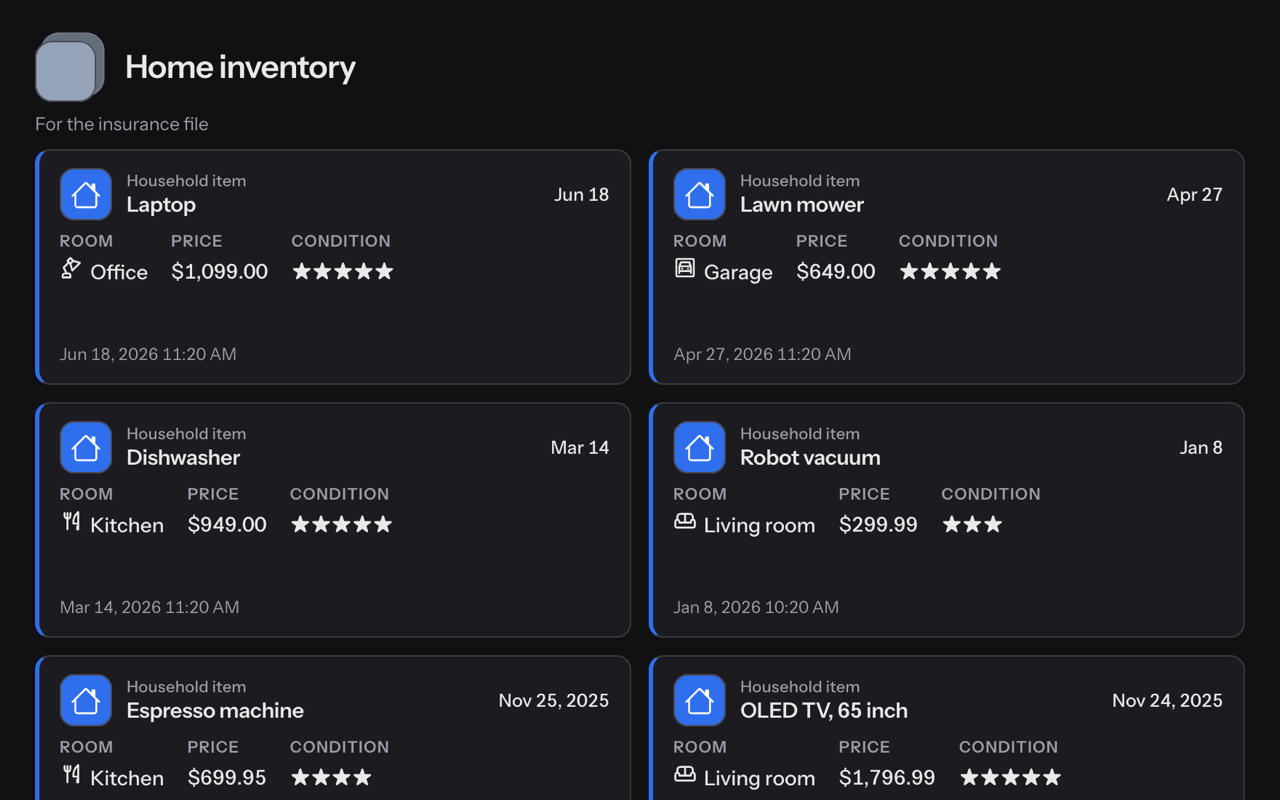Click the Kitchen room value on Dishwasher card

(127, 525)
